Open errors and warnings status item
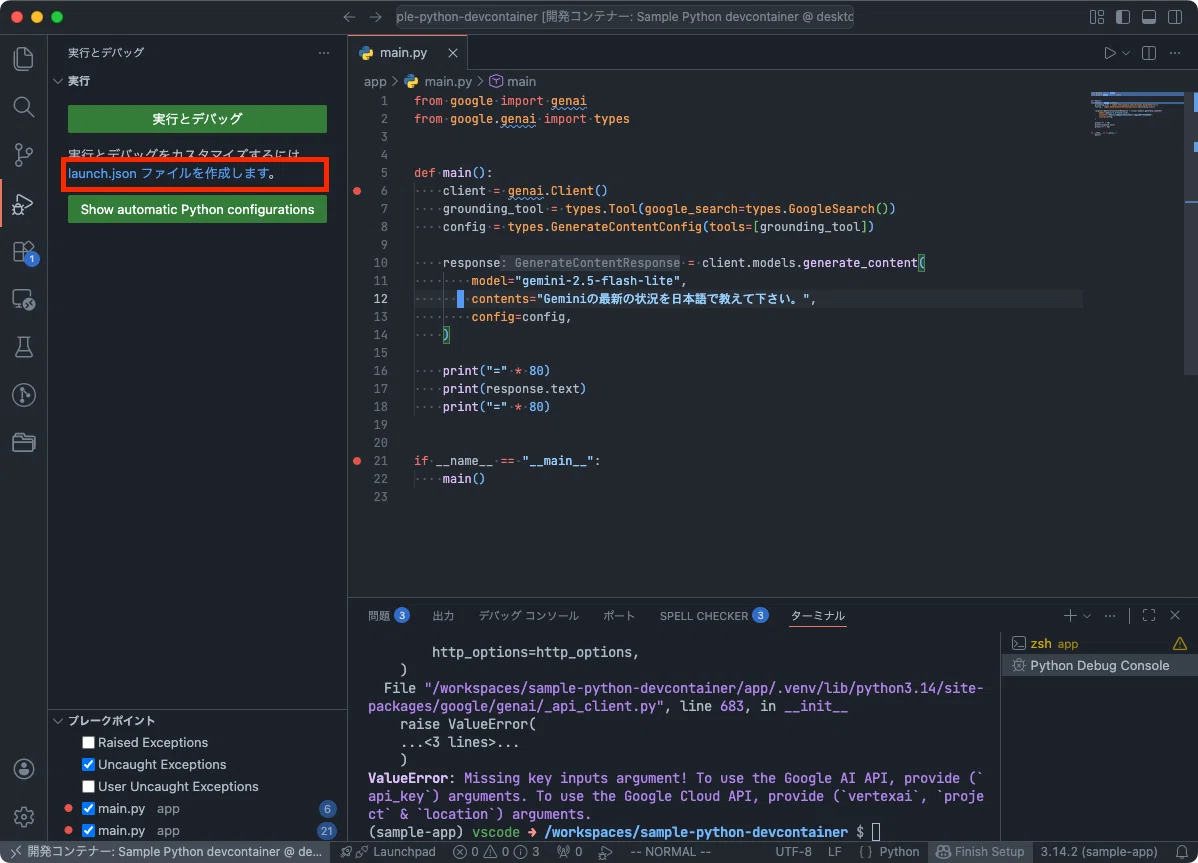 point(495,852)
